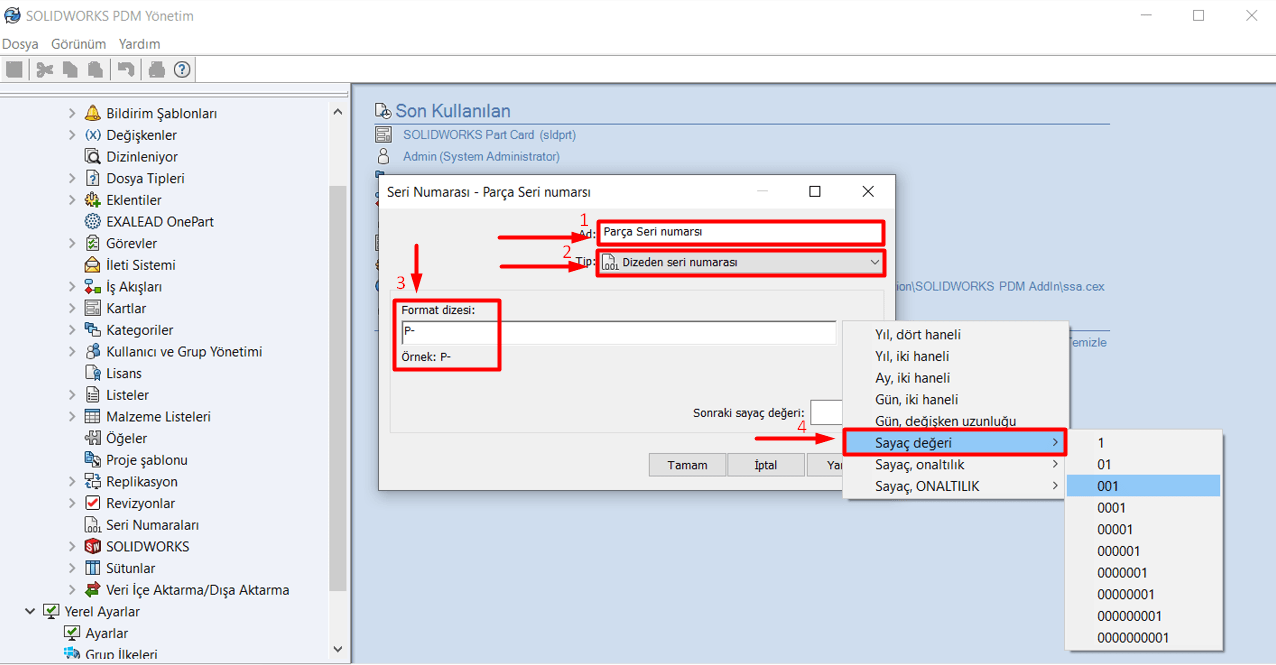
Task: Select the İş Akışları workflow icon
Action: coord(93,286)
